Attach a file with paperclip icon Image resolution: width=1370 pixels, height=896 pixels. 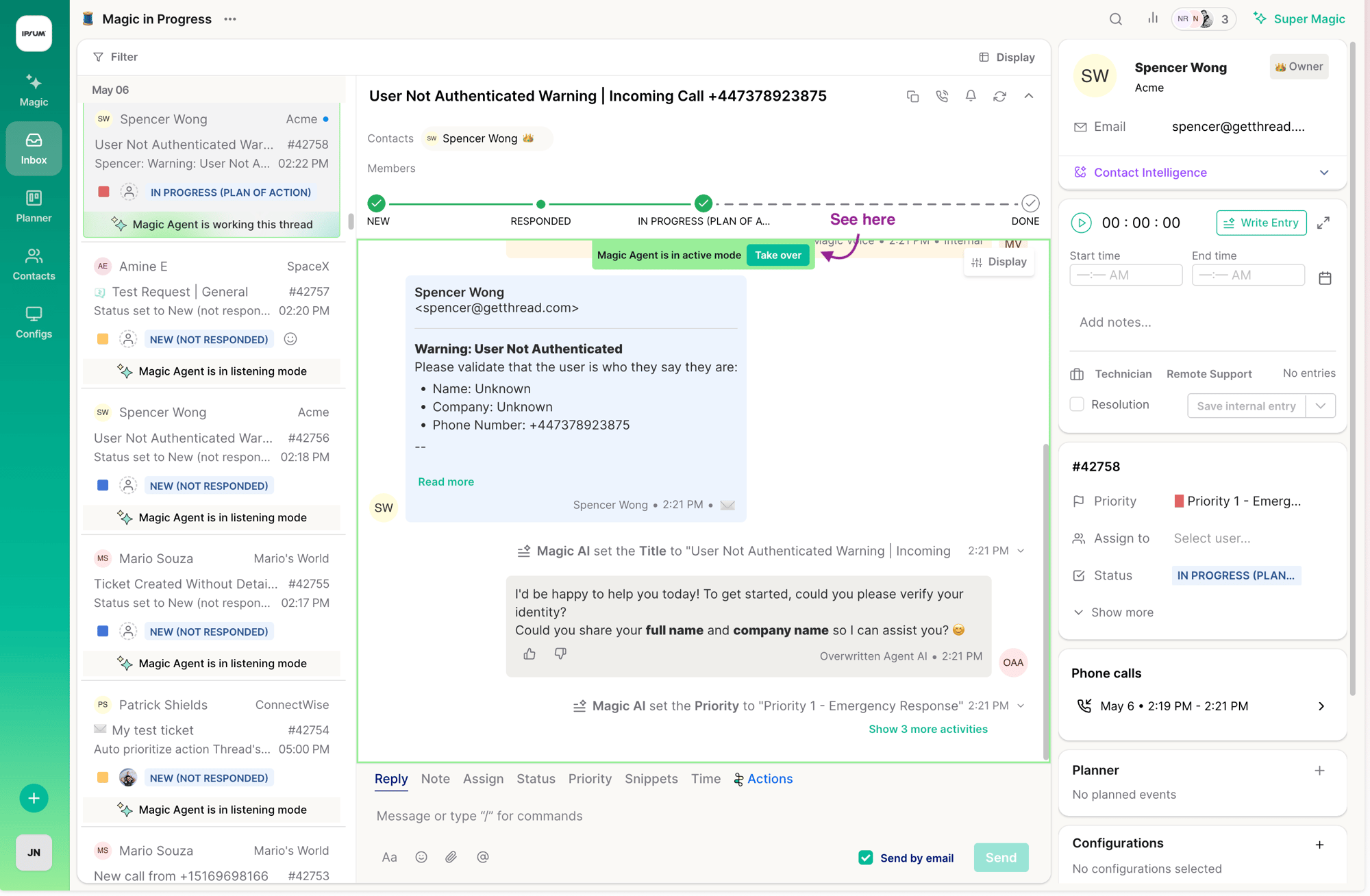pyautogui.click(x=451, y=857)
